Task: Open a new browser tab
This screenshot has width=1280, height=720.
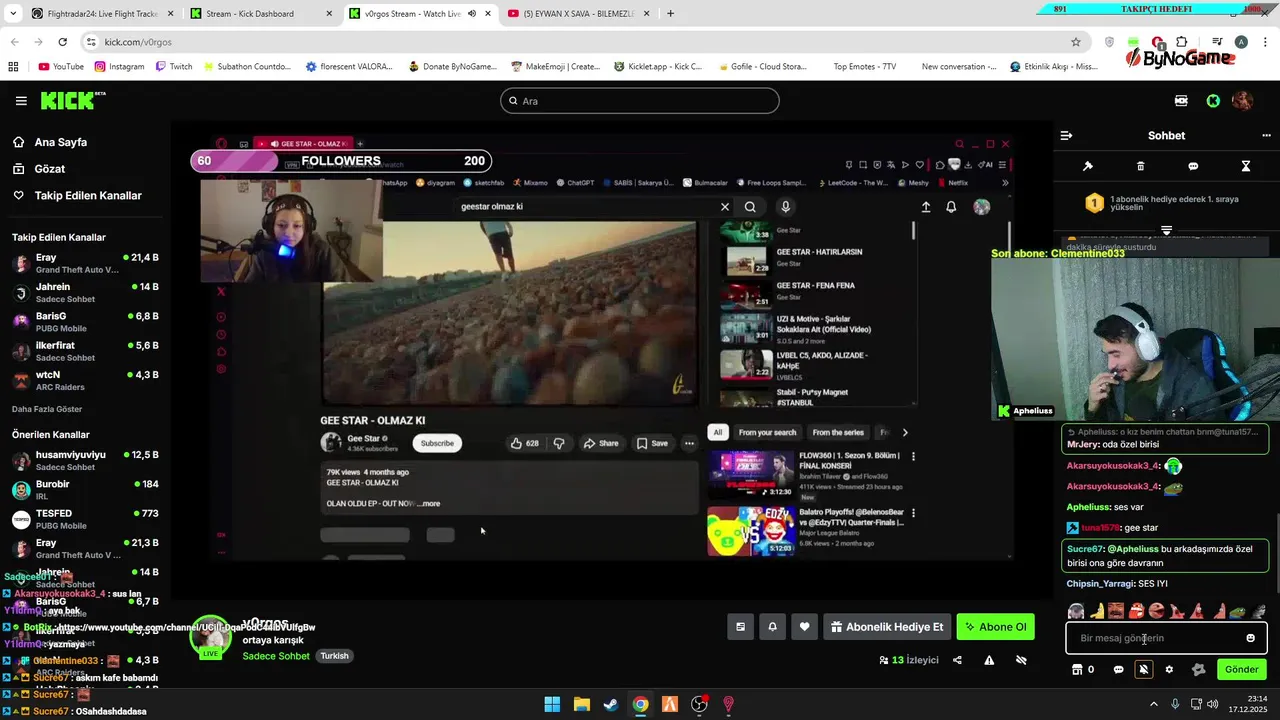Action: pos(670,14)
